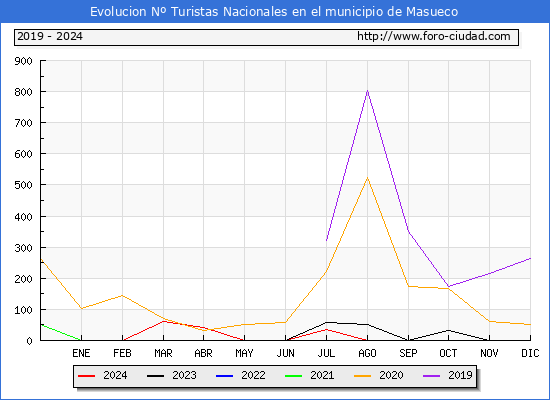Viewport: 550px width, 400px height.
Task: Click the 0 value on the y-axis
Action: [x=29, y=341]
